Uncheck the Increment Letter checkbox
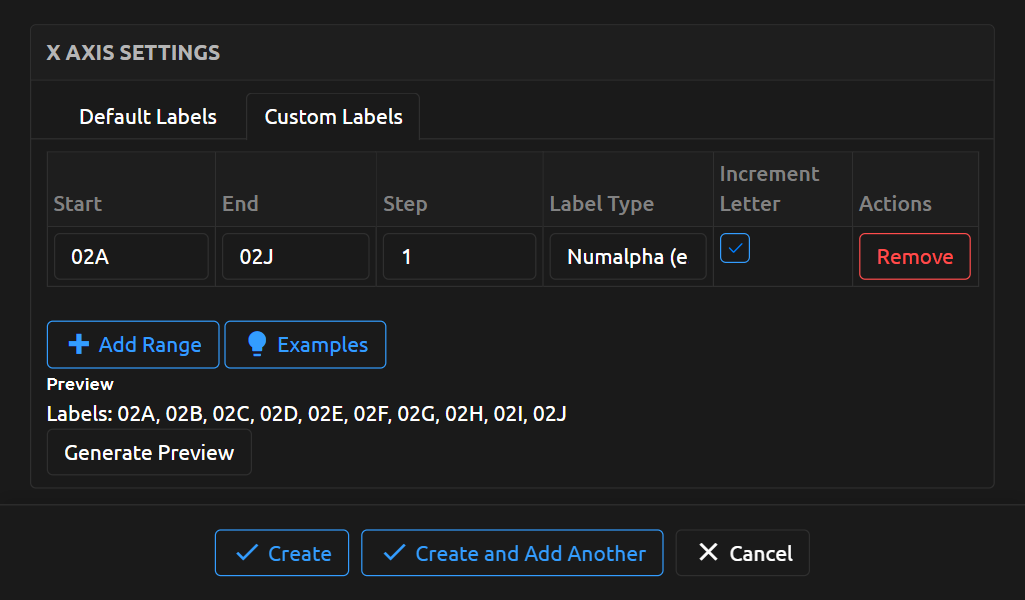Screen dimensions: 1025x600 pyautogui.click(x=735, y=248)
